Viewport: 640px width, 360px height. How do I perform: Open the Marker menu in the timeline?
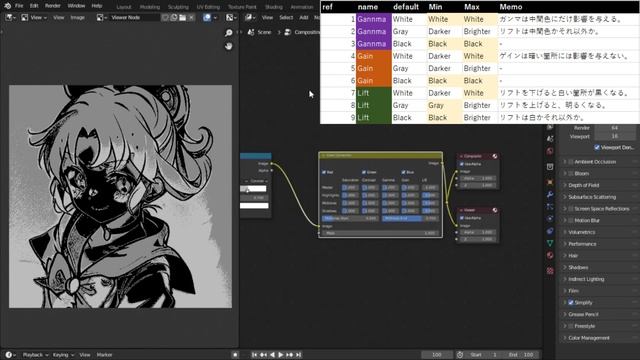pyautogui.click(x=104, y=355)
